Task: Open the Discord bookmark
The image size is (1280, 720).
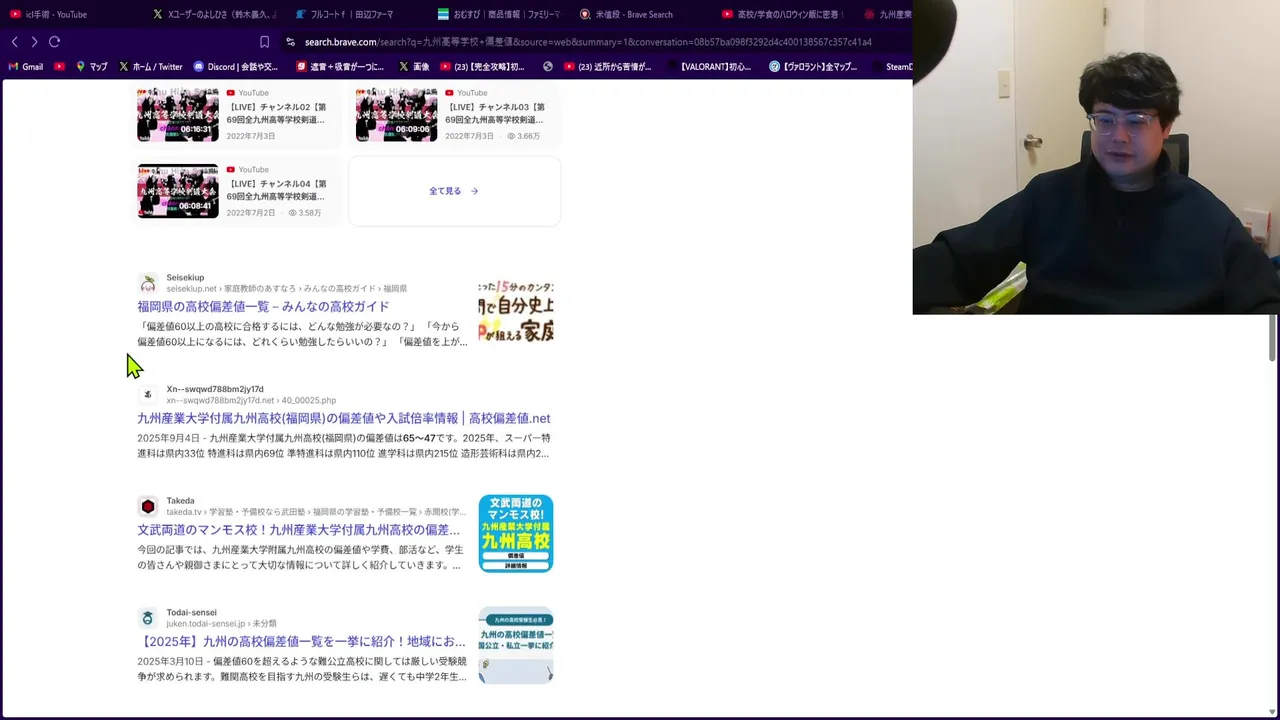Action: (236, 67)
